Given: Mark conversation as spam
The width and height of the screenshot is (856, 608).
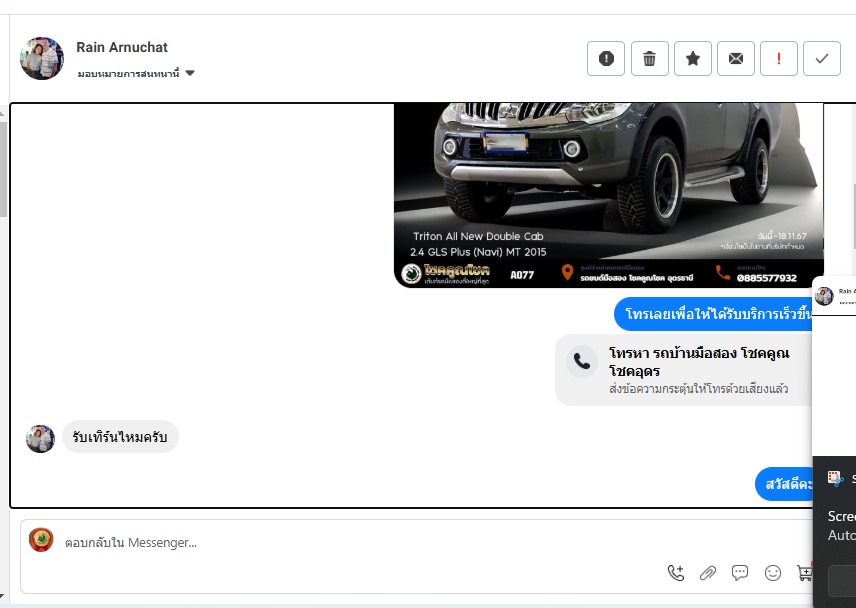Looking at the screenshot, I should (606, 58).
